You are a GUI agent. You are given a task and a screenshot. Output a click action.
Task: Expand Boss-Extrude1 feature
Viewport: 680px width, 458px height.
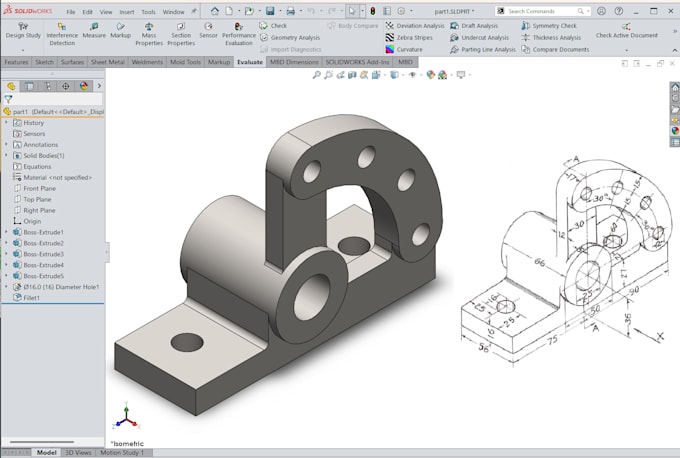(x=6, y=232)
